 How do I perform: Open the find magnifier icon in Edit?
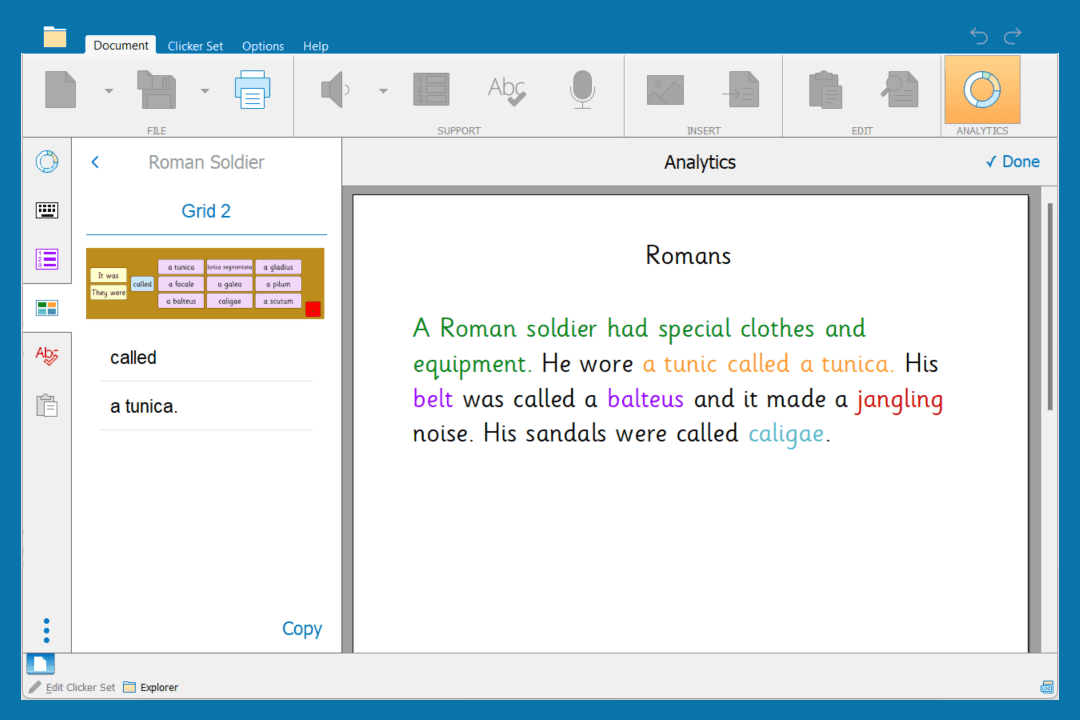tap(900, 90)
